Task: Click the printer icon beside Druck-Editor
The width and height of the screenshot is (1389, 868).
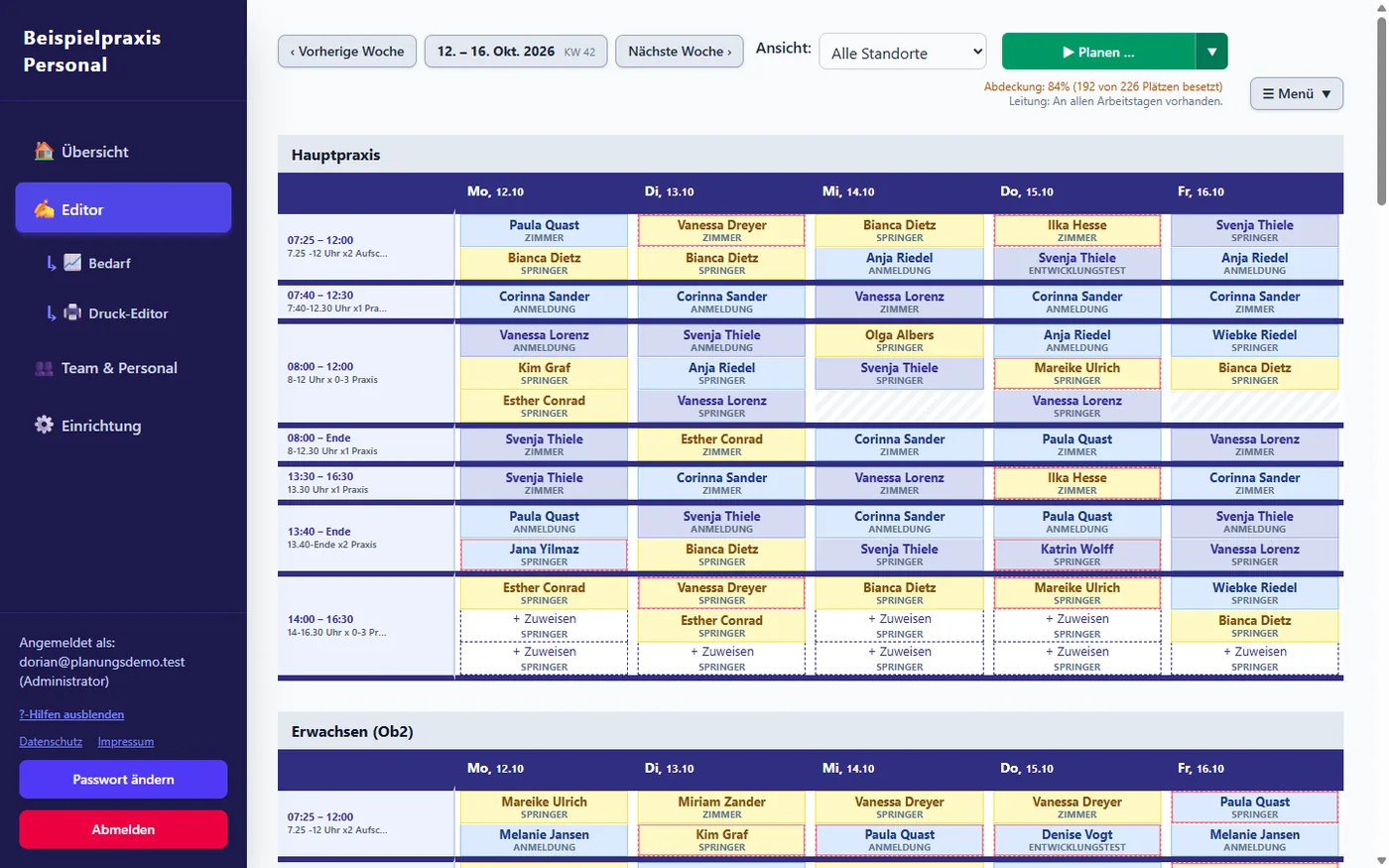Action: (72, 312)
